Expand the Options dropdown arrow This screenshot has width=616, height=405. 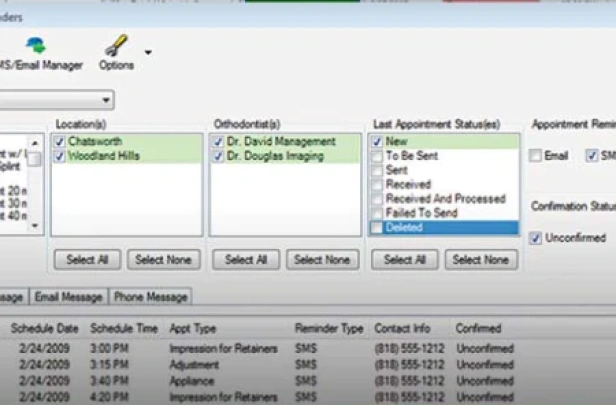[x=148, y=52]
